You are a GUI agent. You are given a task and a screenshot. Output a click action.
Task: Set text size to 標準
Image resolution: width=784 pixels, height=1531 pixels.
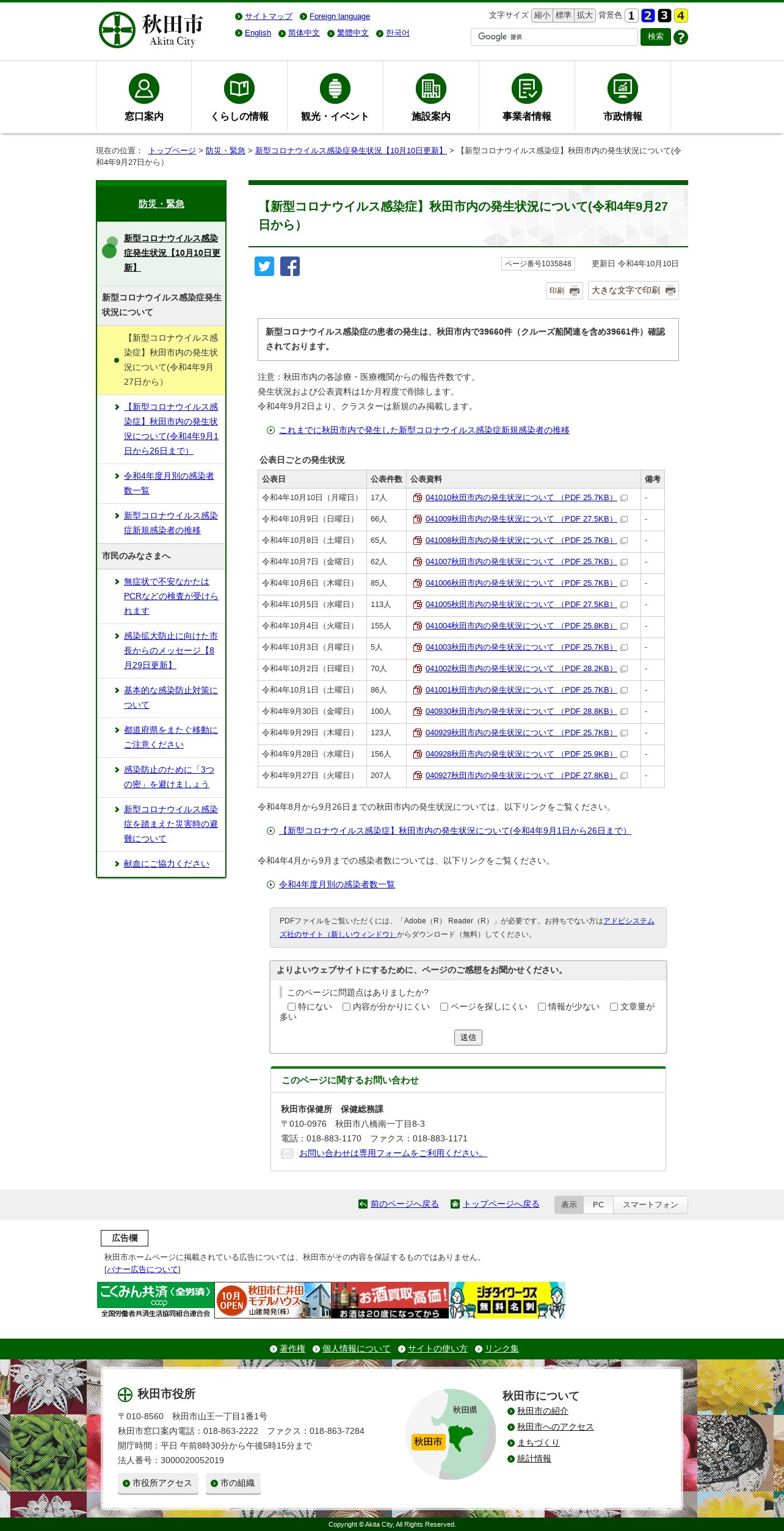pyautogui.click(x=564, y=15)
